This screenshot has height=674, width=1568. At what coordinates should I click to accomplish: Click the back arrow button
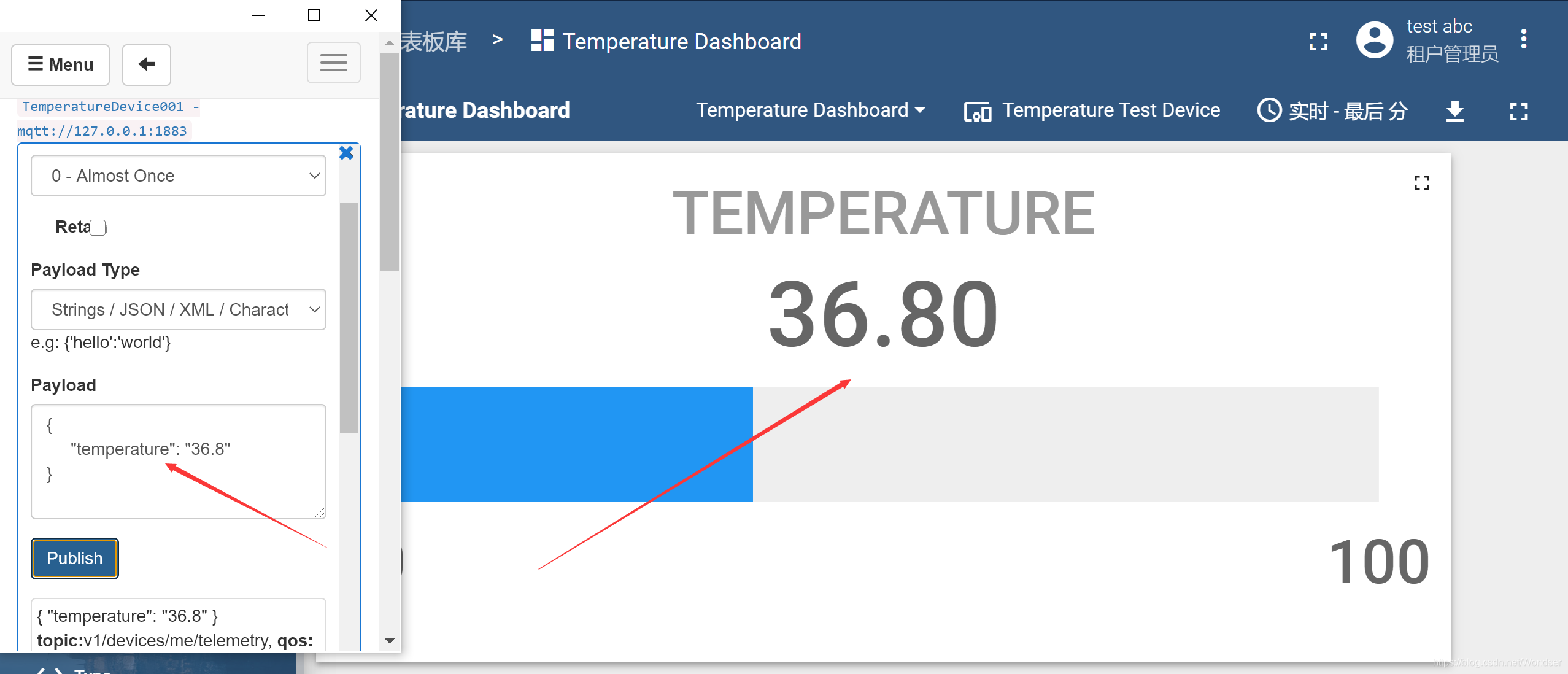146,64
